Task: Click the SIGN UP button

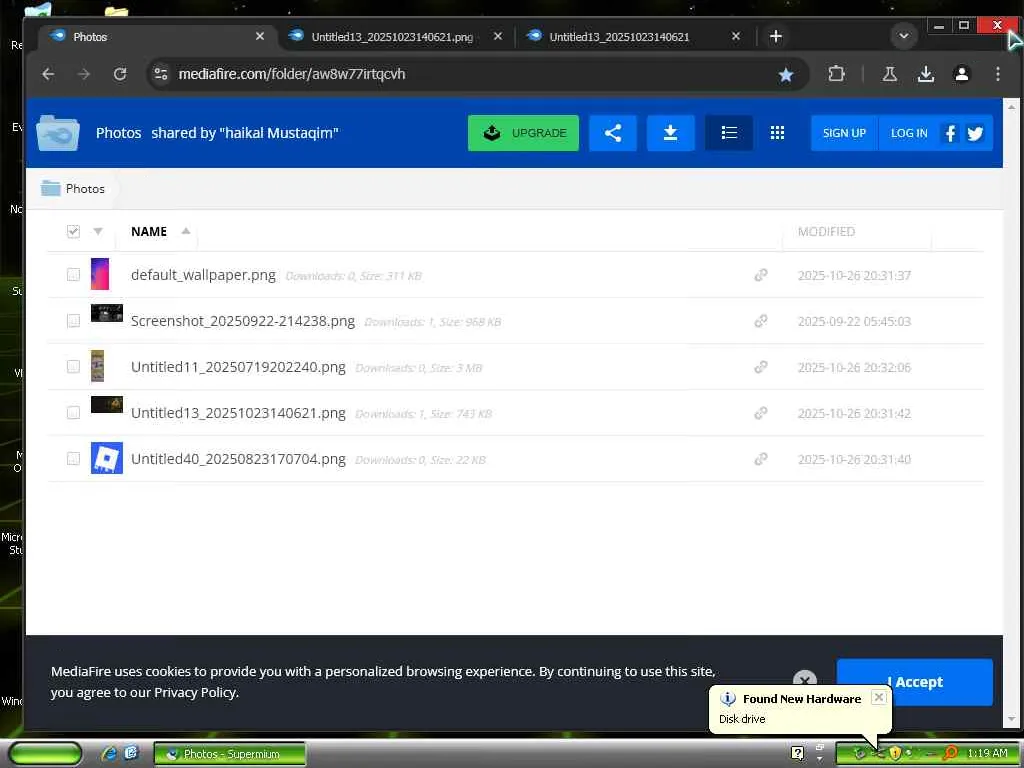Action: click(844, 133)
